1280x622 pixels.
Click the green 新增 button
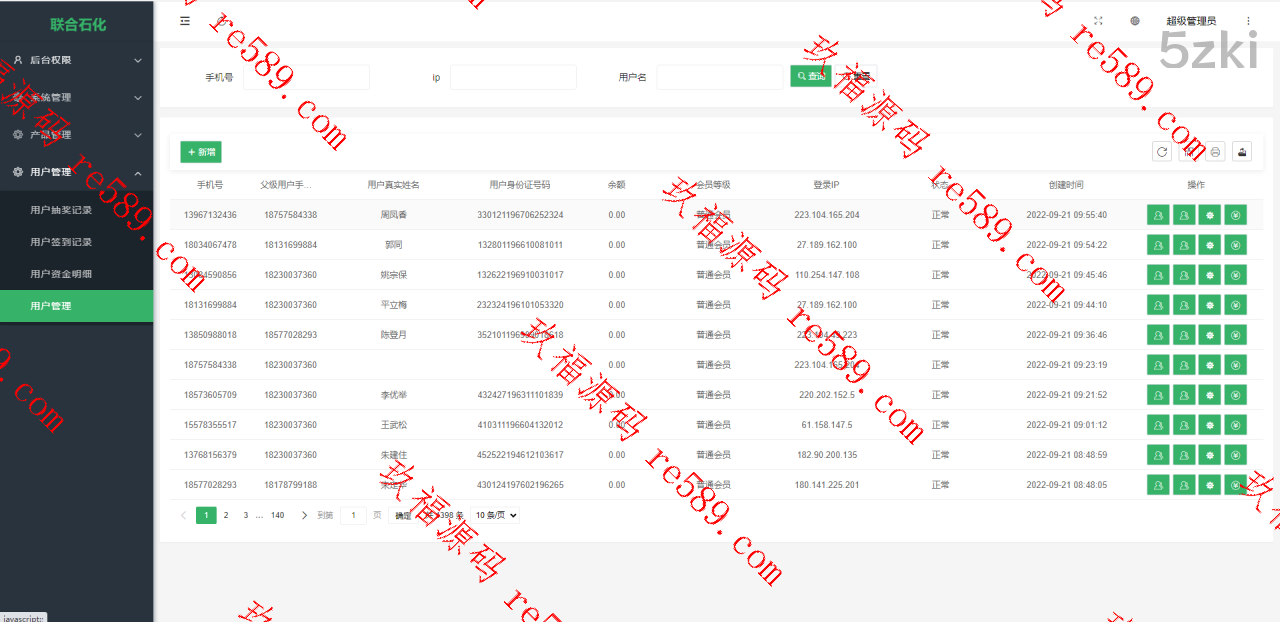pos(201,152)
